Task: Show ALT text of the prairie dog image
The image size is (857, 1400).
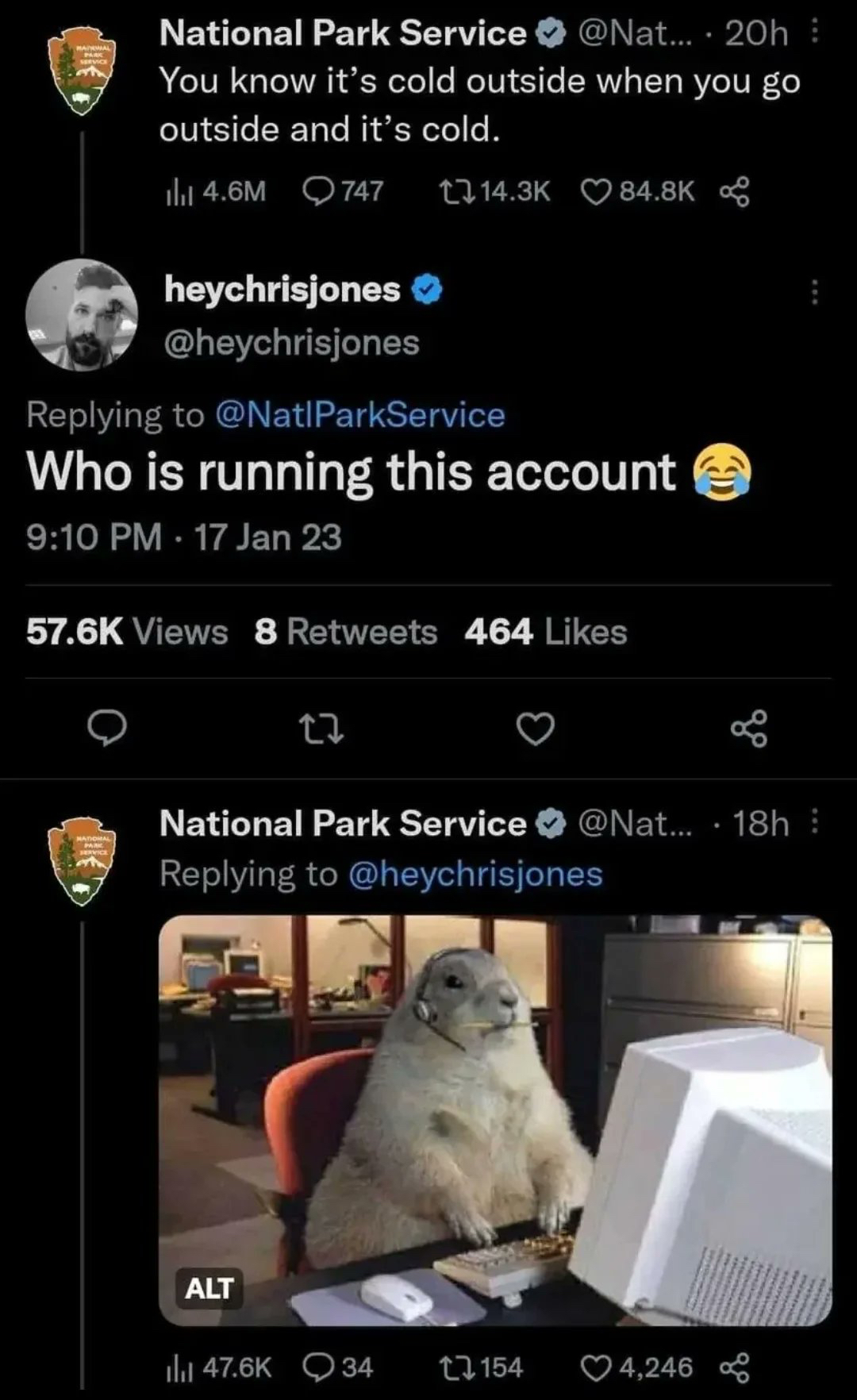Action: (x=209, y=1288)
